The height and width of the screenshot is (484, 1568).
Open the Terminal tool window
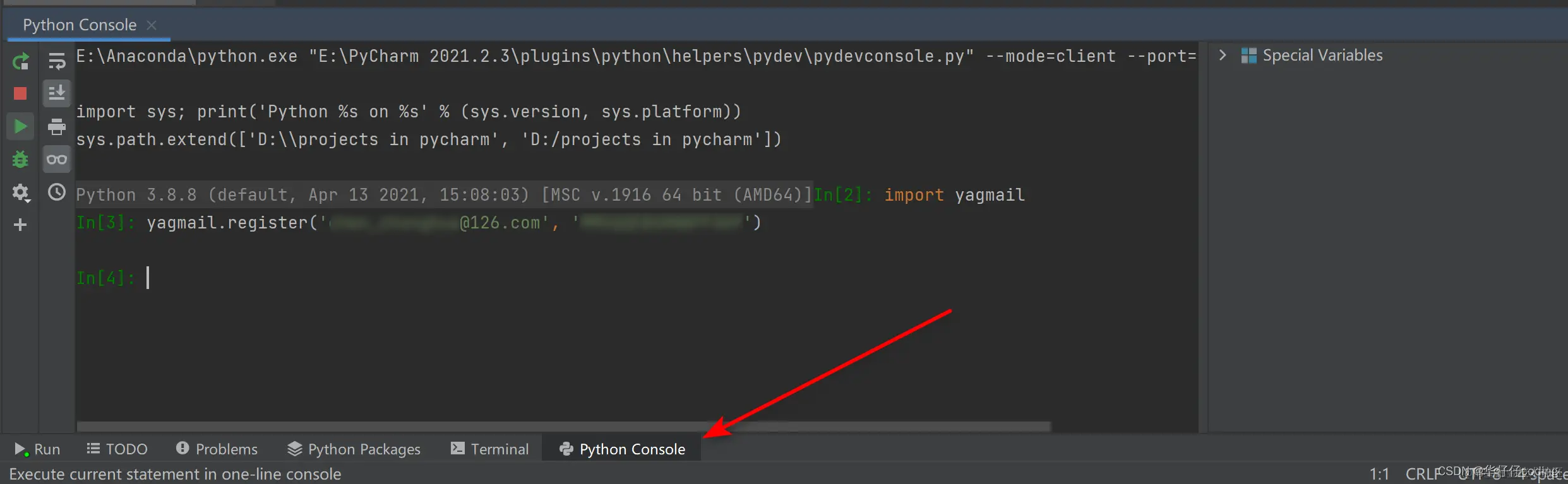[490, 449]
